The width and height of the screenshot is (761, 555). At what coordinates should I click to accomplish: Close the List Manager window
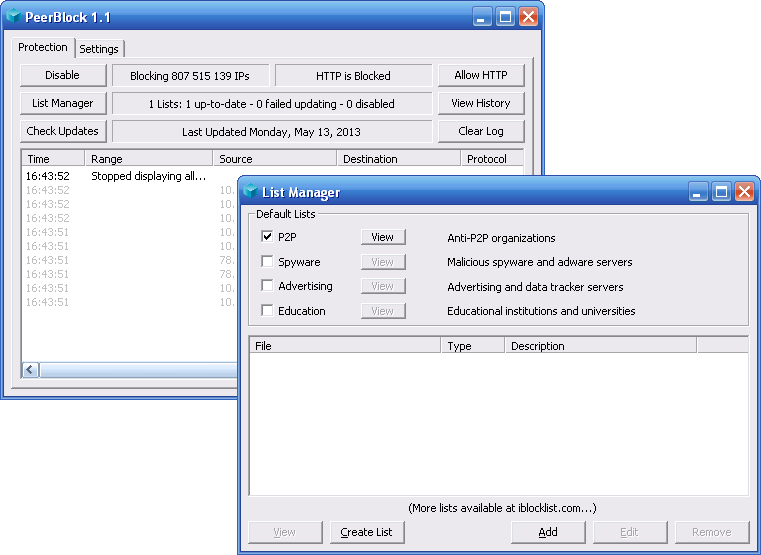[x=744, y=192]
